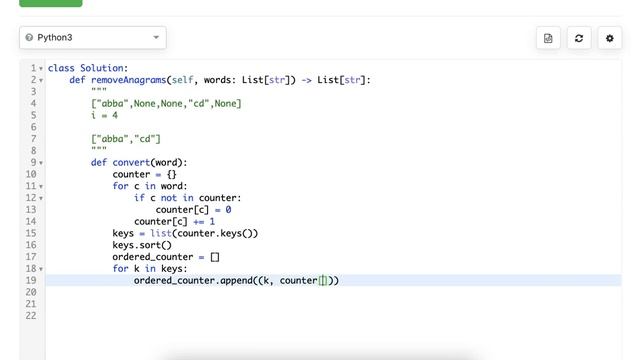Reset code with the refresh icon
The image size is (640, 360).
tap(579, 38)
